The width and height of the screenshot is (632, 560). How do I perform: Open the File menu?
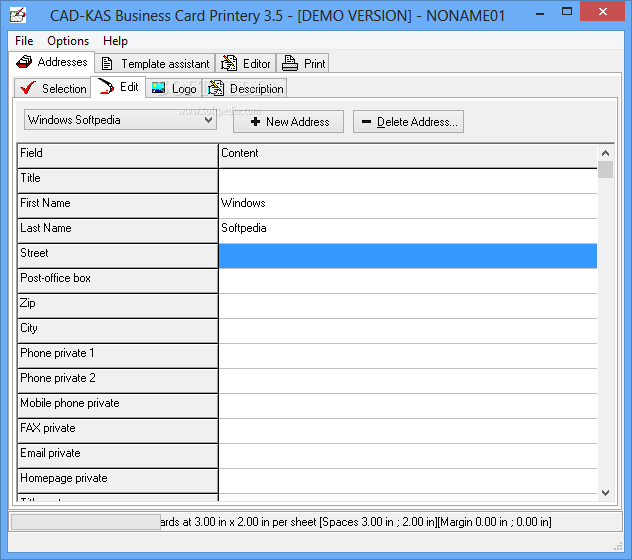coord(24,41)
